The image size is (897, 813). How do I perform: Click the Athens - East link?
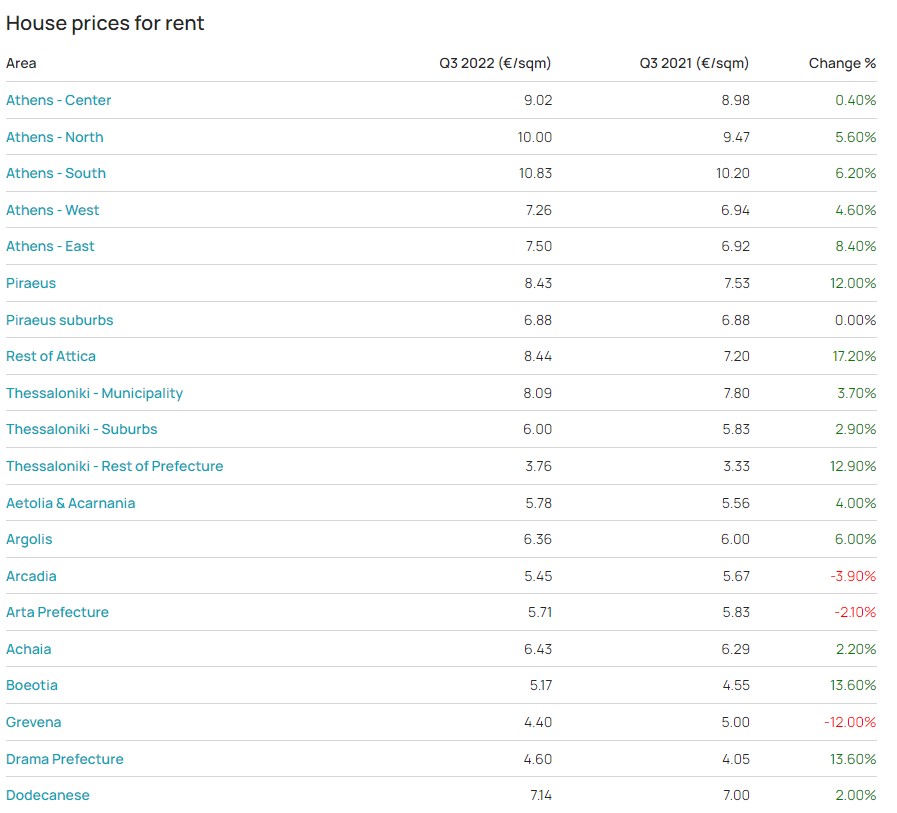(50, 246)
